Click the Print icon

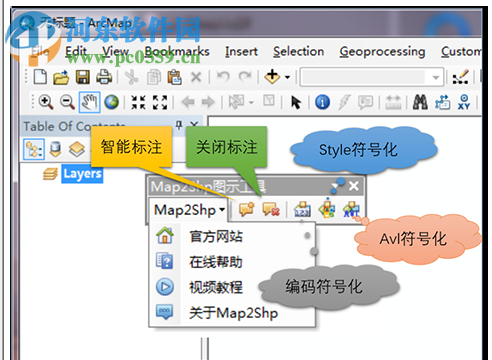[x=104, y=77]
